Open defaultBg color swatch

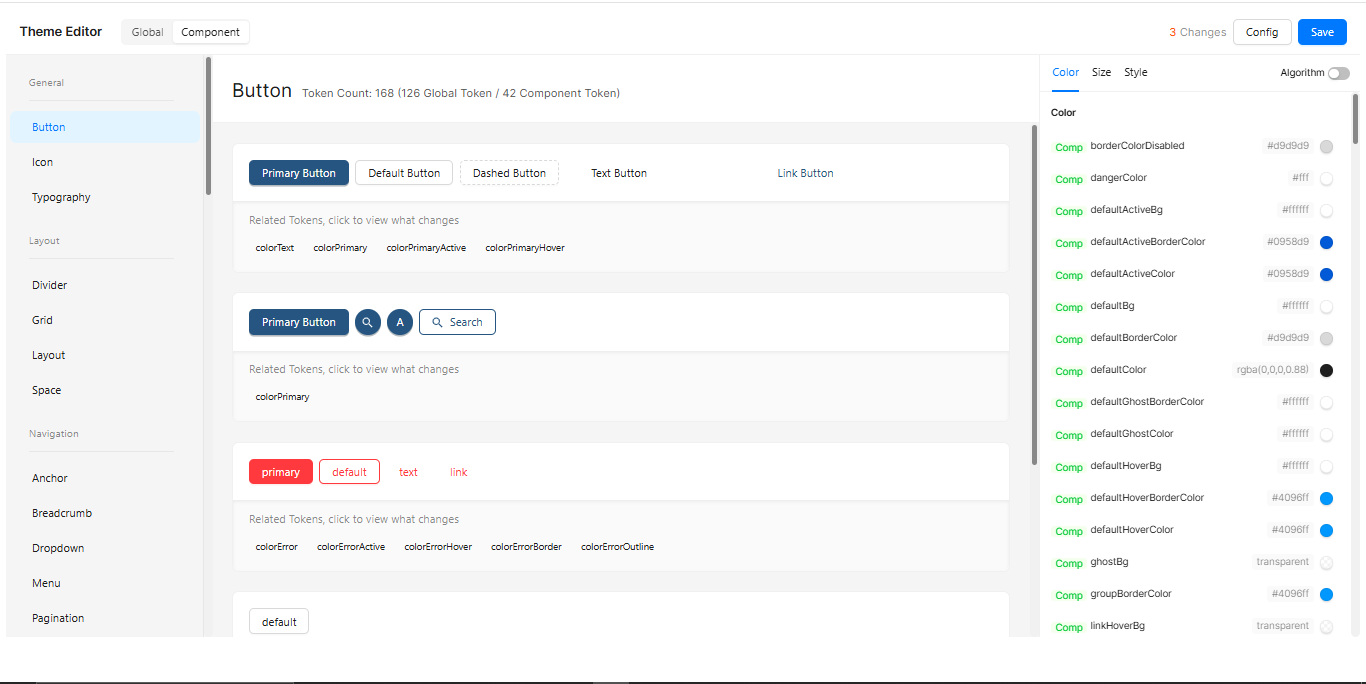click(1326, 307)
